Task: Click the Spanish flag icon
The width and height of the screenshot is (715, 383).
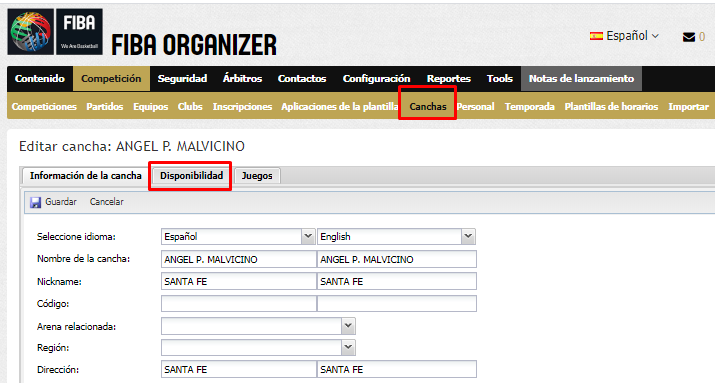Action: coord(596,36)
